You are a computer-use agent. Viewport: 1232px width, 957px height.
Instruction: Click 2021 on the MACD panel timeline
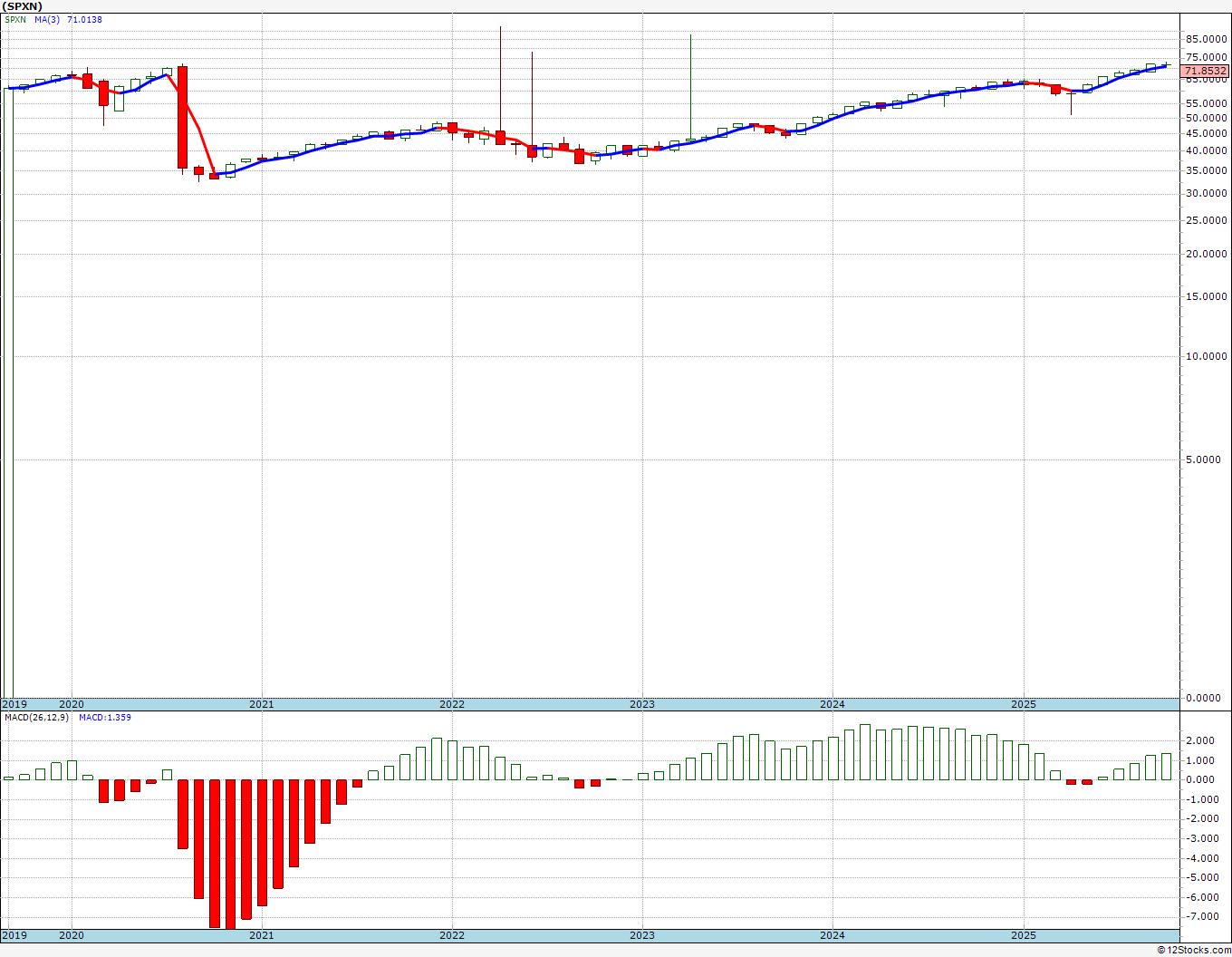tap(261, 935)
